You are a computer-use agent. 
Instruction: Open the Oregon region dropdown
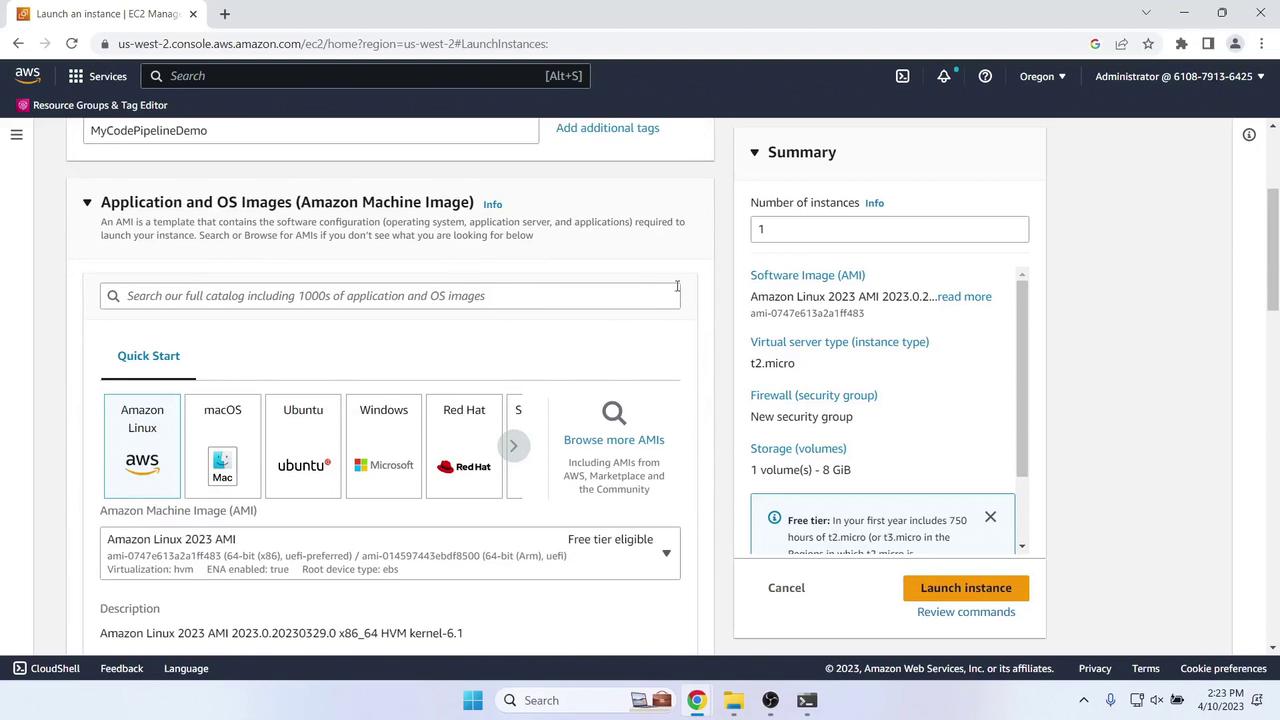click(1043, 76)
